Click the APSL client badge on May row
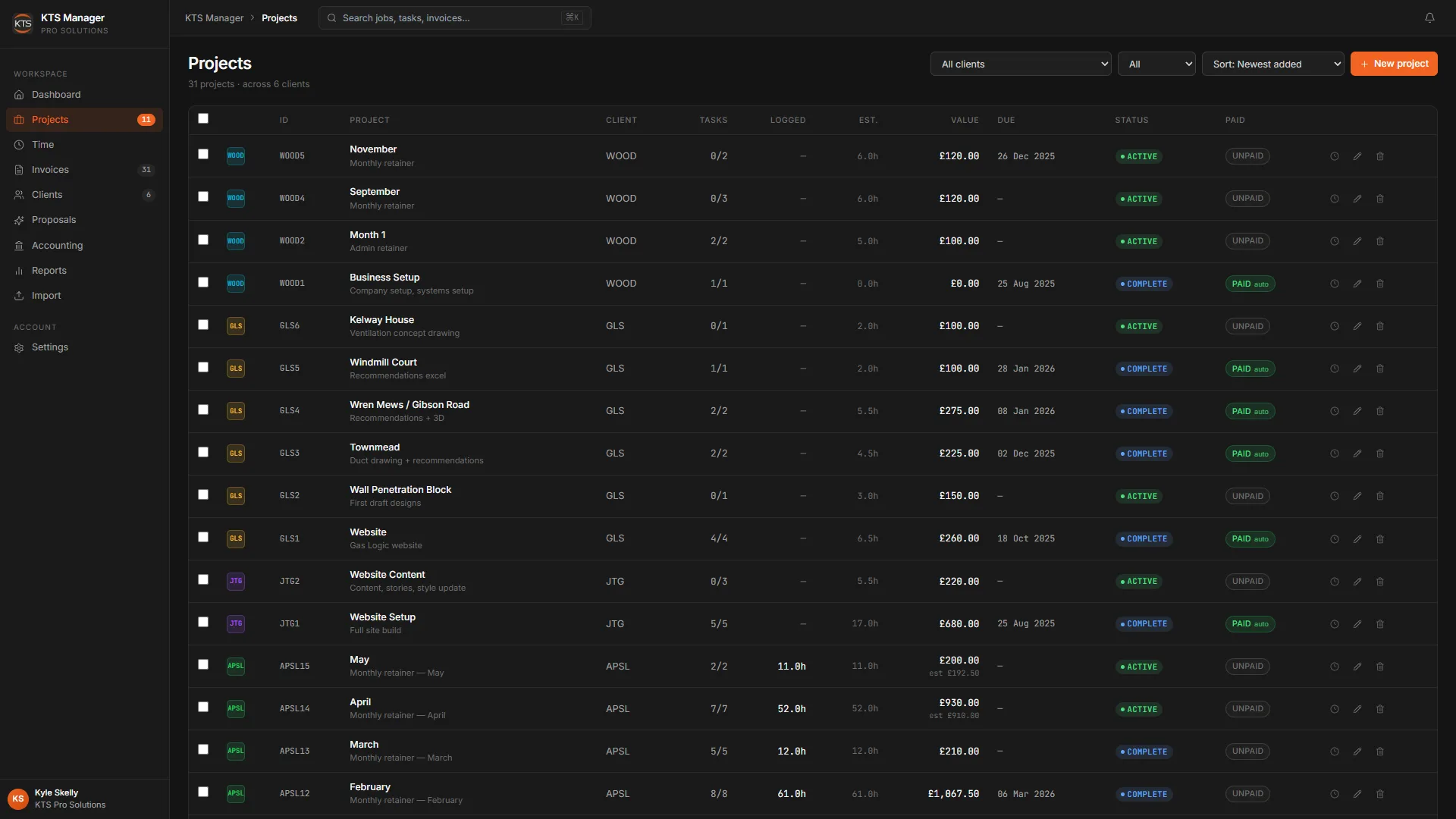Image resolution: width=1456 pixels, height=819 pixels. (236, 667)
